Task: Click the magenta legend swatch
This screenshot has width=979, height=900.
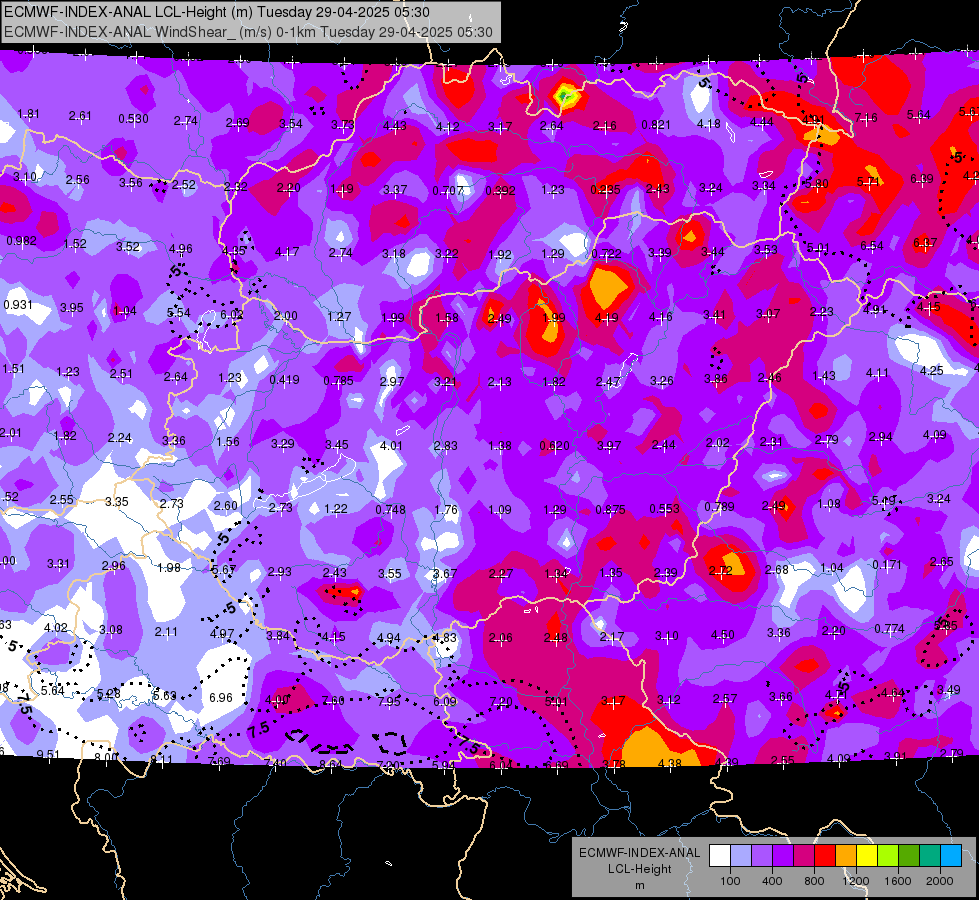Action: click(804, 855)
